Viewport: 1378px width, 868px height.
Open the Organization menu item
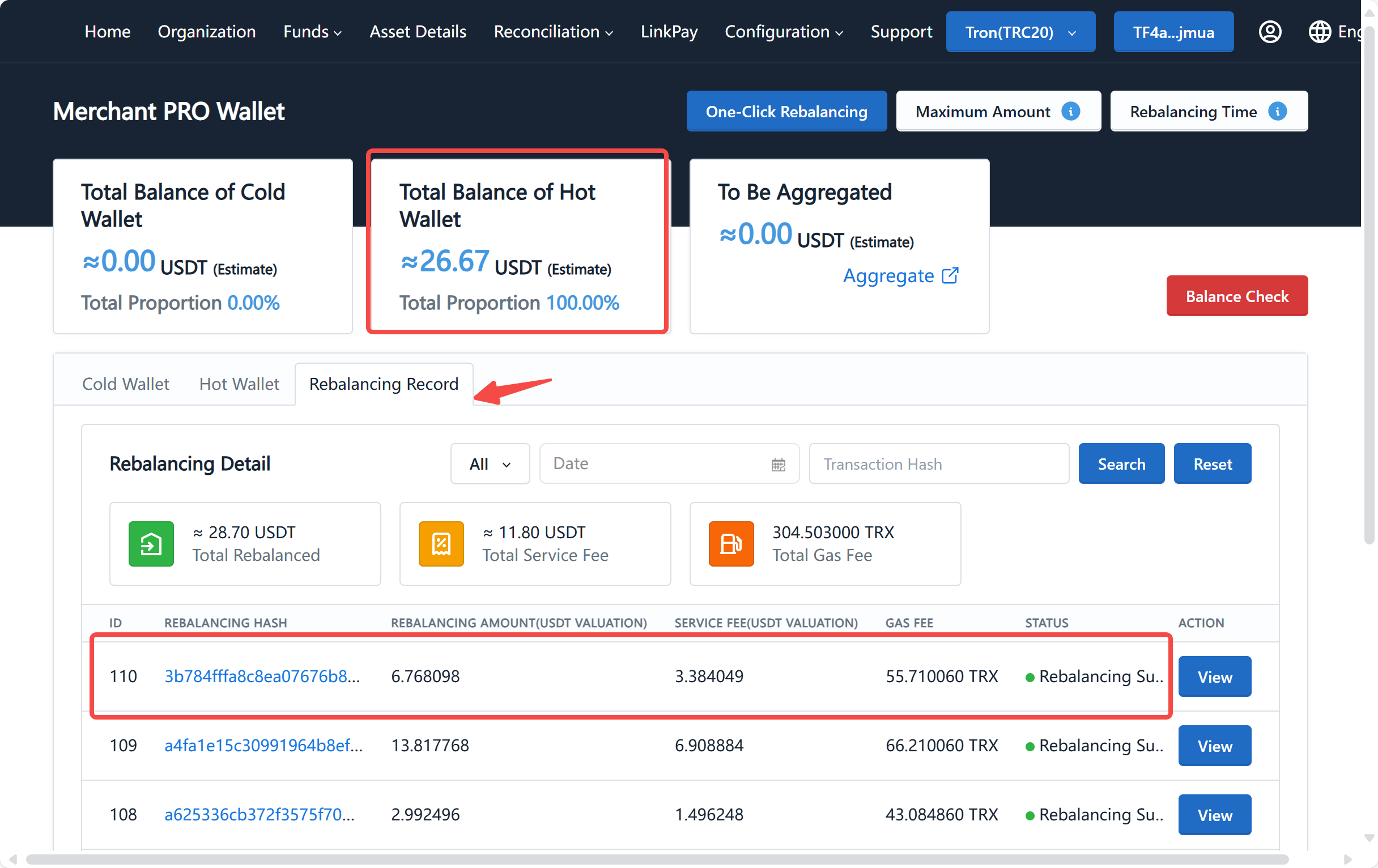(207, 32)
